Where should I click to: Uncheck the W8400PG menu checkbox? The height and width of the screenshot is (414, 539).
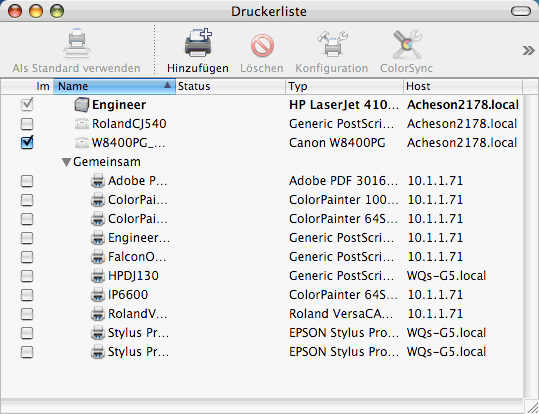click(x=27, y=142)
